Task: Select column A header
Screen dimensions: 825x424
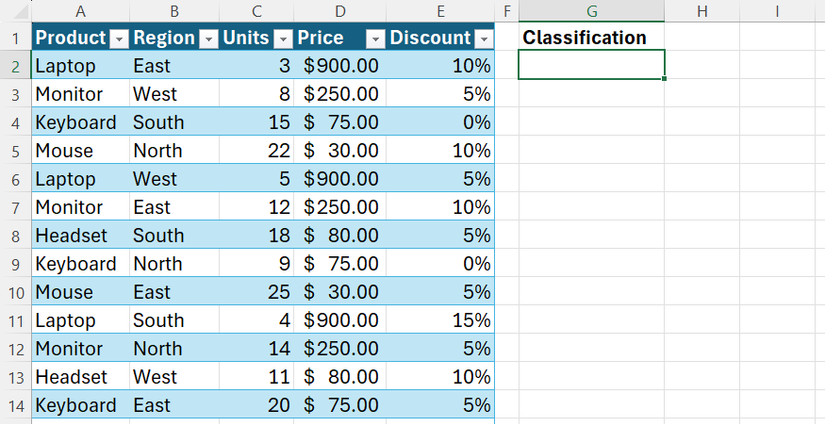Action: 81,11
